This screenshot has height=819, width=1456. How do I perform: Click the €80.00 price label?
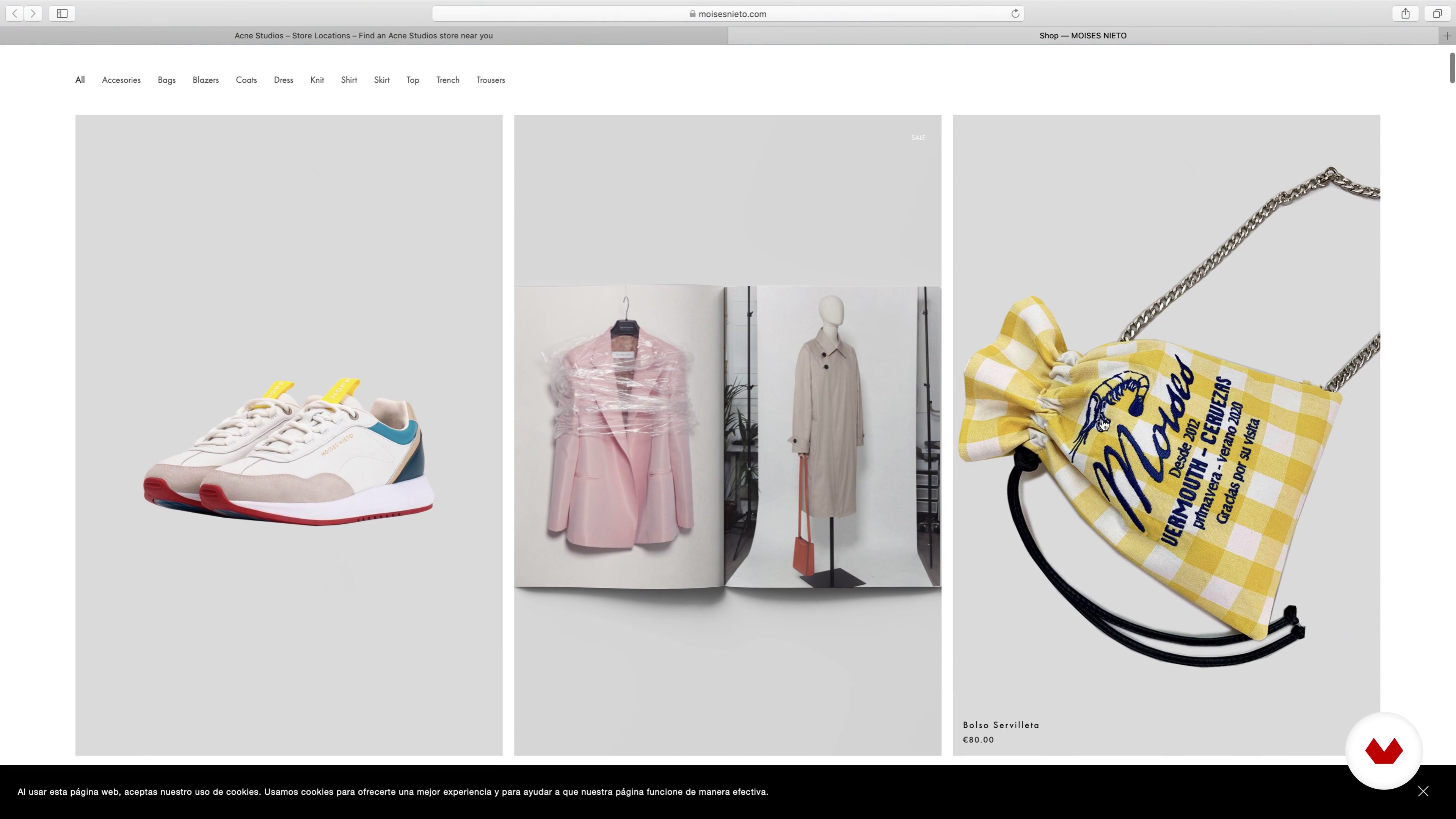click(x=978, y=739)
